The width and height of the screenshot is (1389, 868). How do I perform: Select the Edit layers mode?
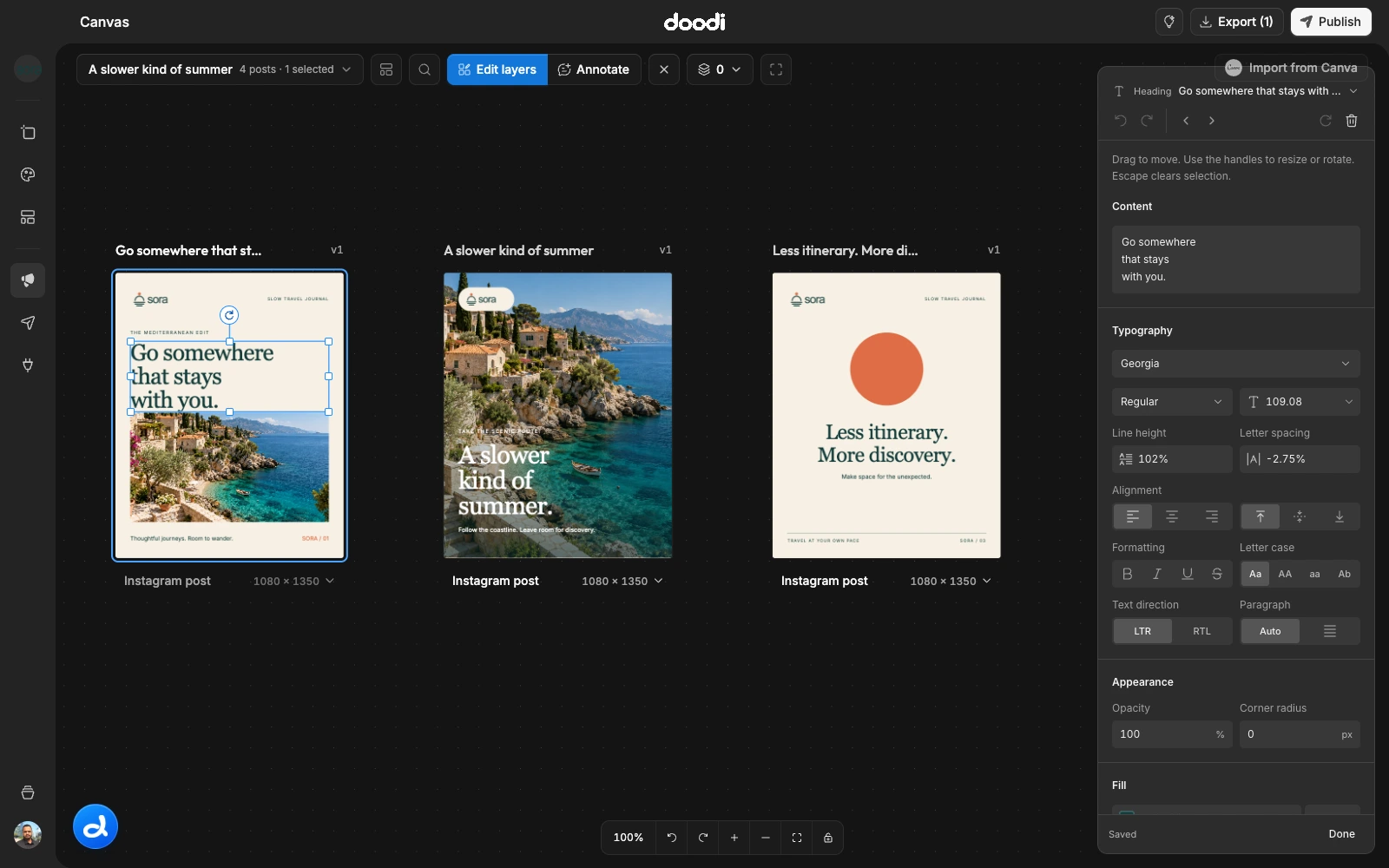tap(497, 69)
